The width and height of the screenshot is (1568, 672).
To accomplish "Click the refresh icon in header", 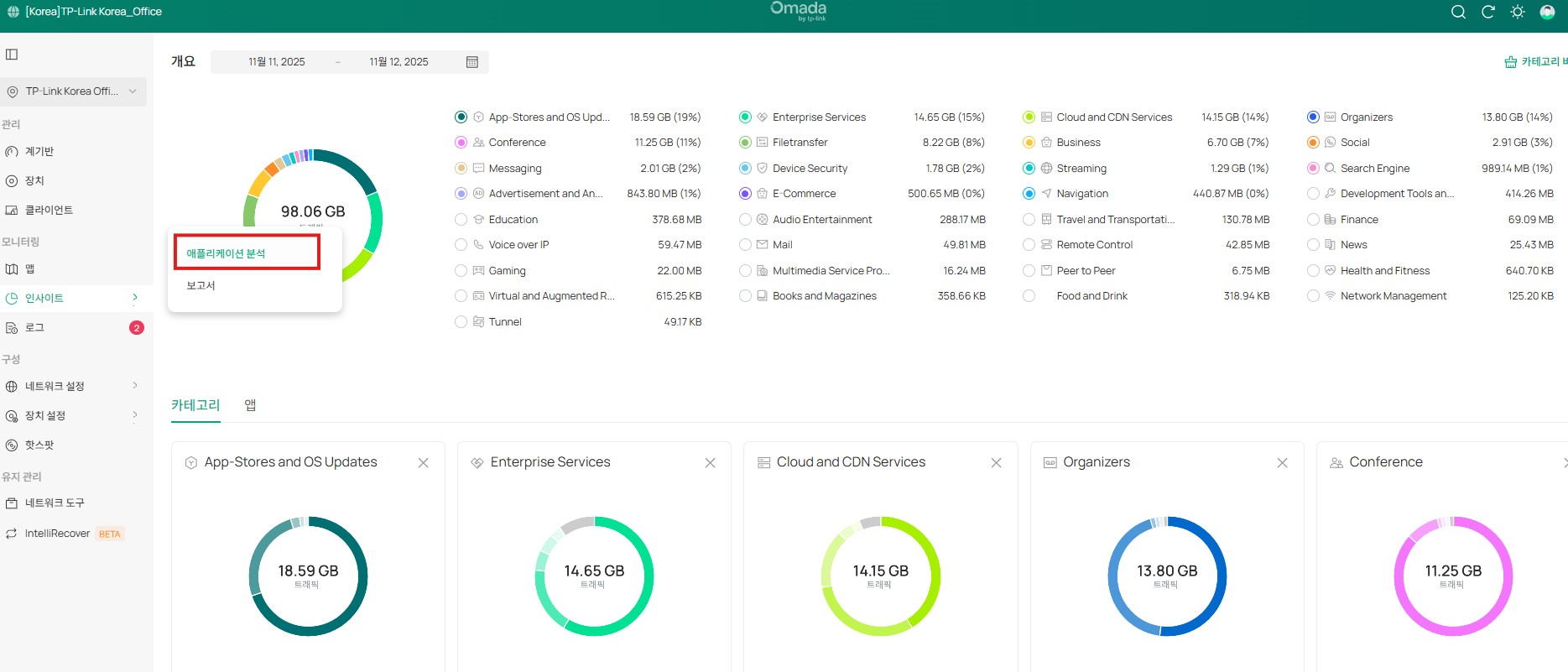I will tap(1488, 12).
